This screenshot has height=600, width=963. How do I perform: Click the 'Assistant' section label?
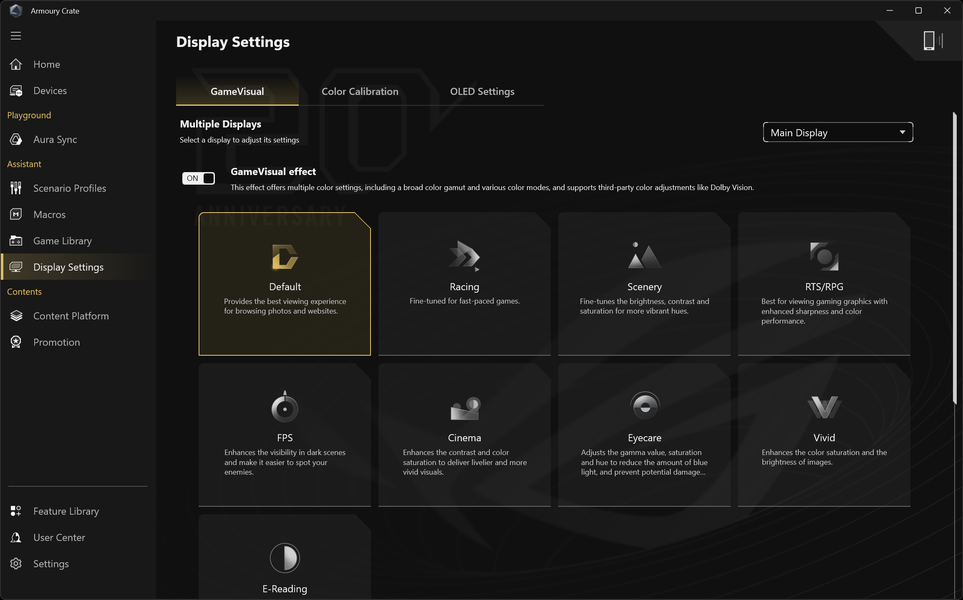click(24, 164)
